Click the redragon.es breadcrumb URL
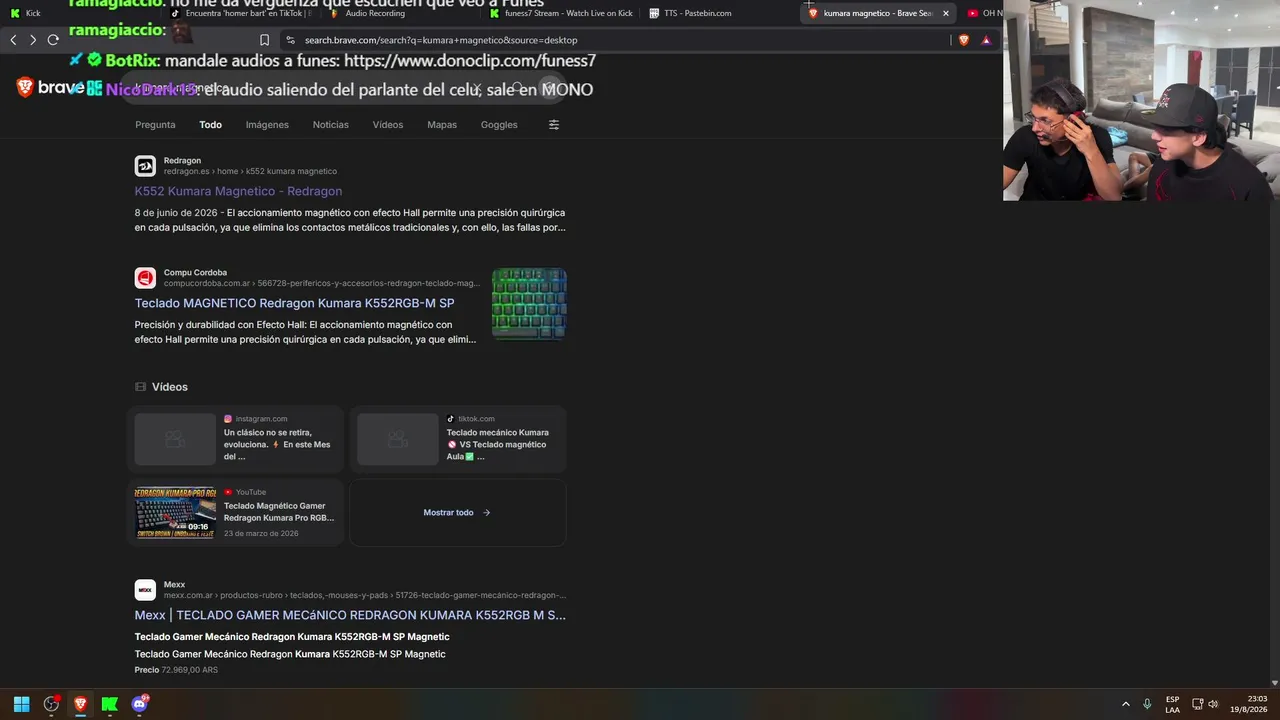 click(x=250, y=171)
